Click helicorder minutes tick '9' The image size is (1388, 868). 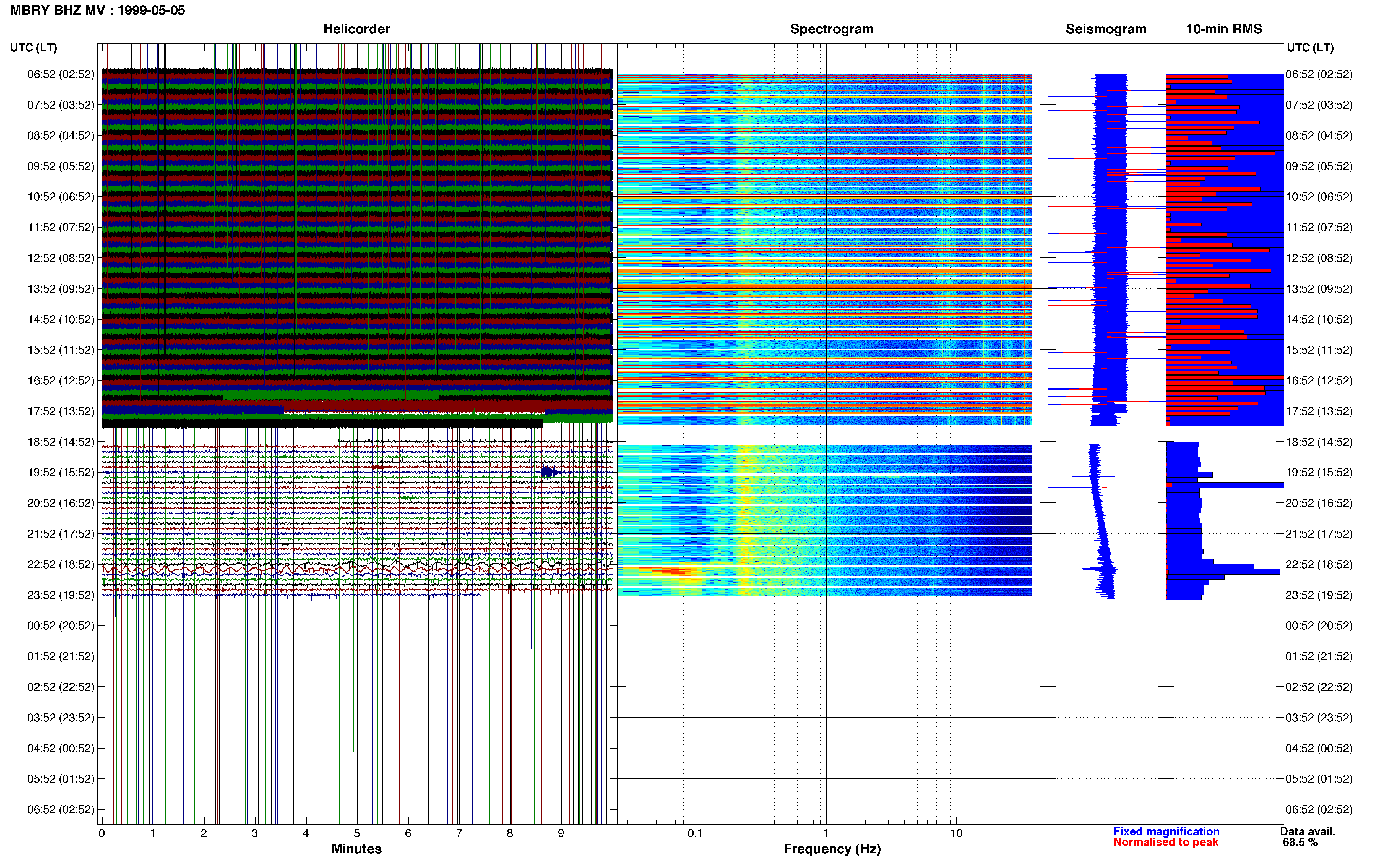561,833
